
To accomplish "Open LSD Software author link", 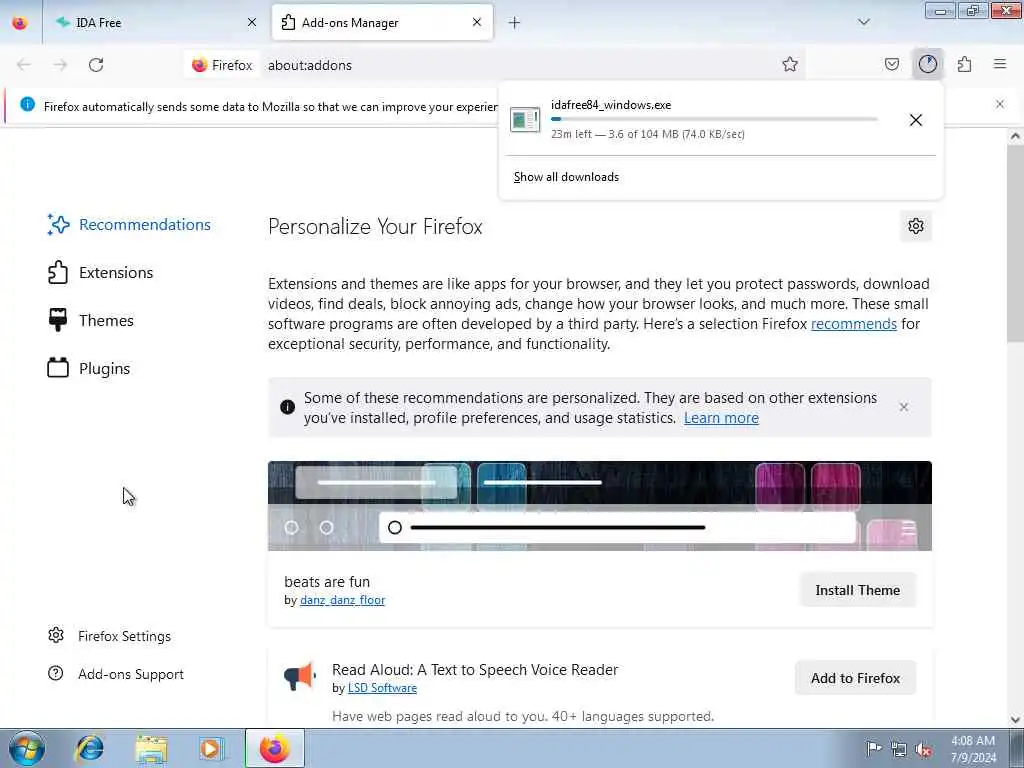I will (x=382, y=688).
